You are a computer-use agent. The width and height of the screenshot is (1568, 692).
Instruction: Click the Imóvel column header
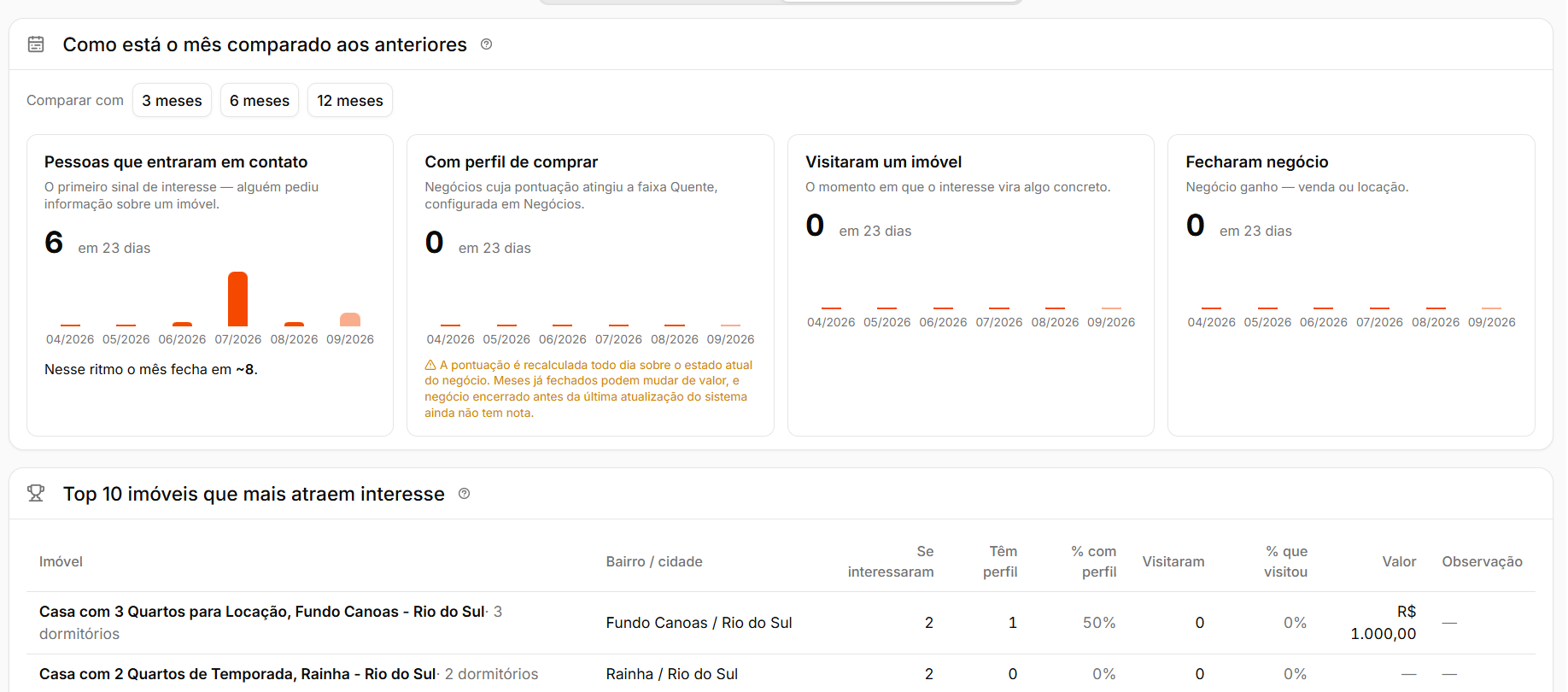click(x=61, y=561)
